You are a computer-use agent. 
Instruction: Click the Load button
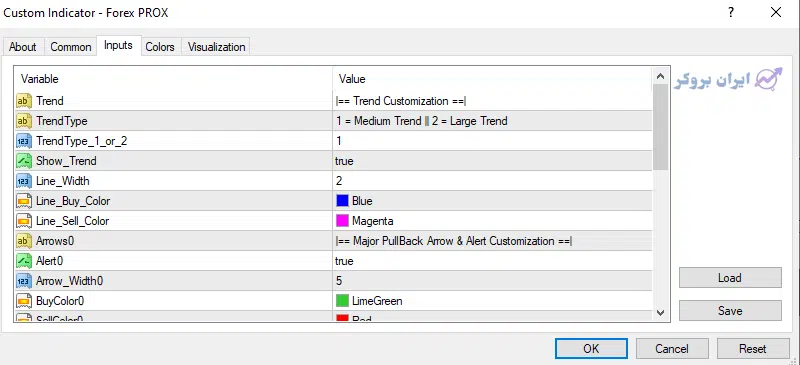(x=730, y=278)
